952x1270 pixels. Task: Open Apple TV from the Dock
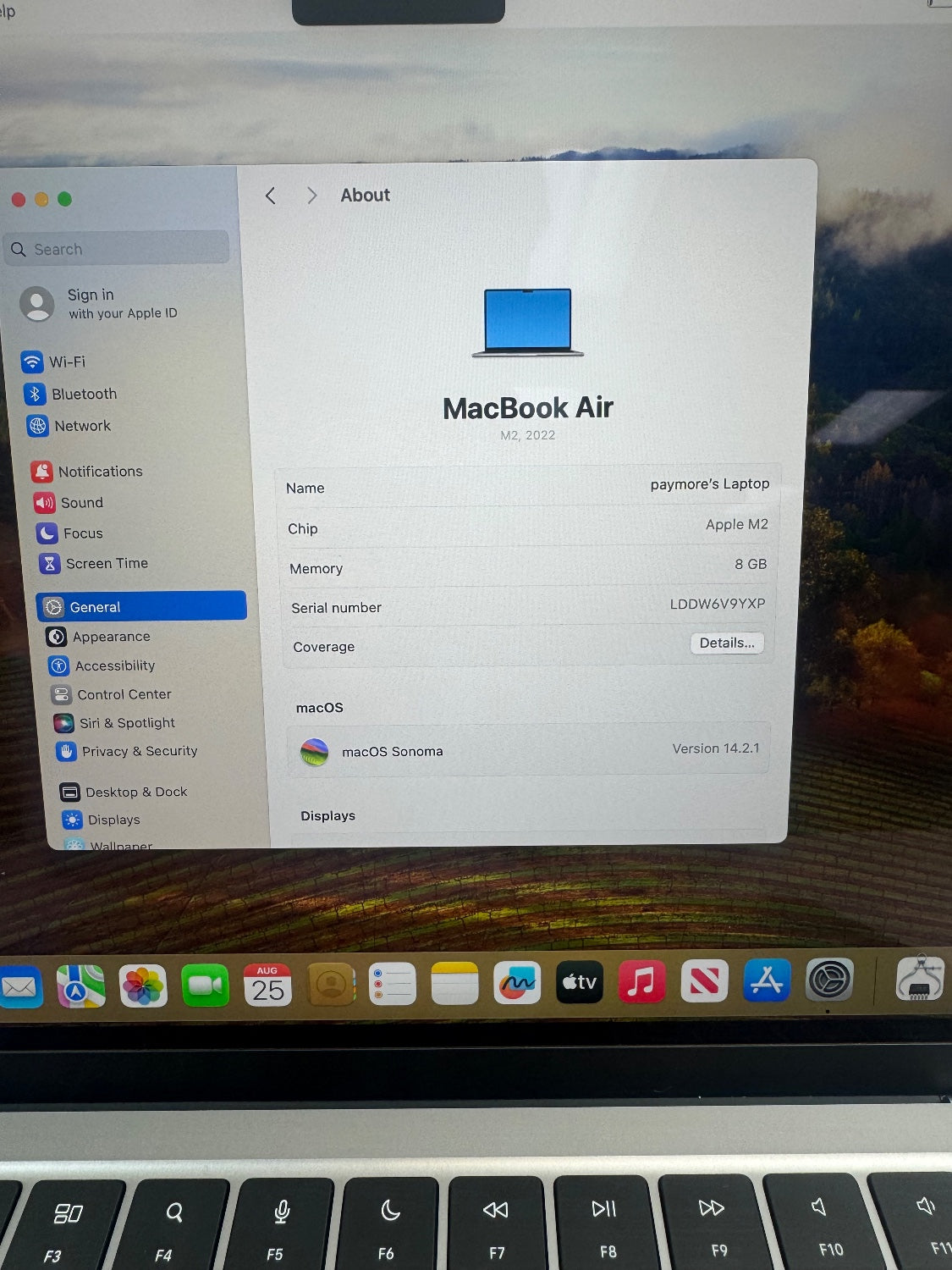(580, 982)
